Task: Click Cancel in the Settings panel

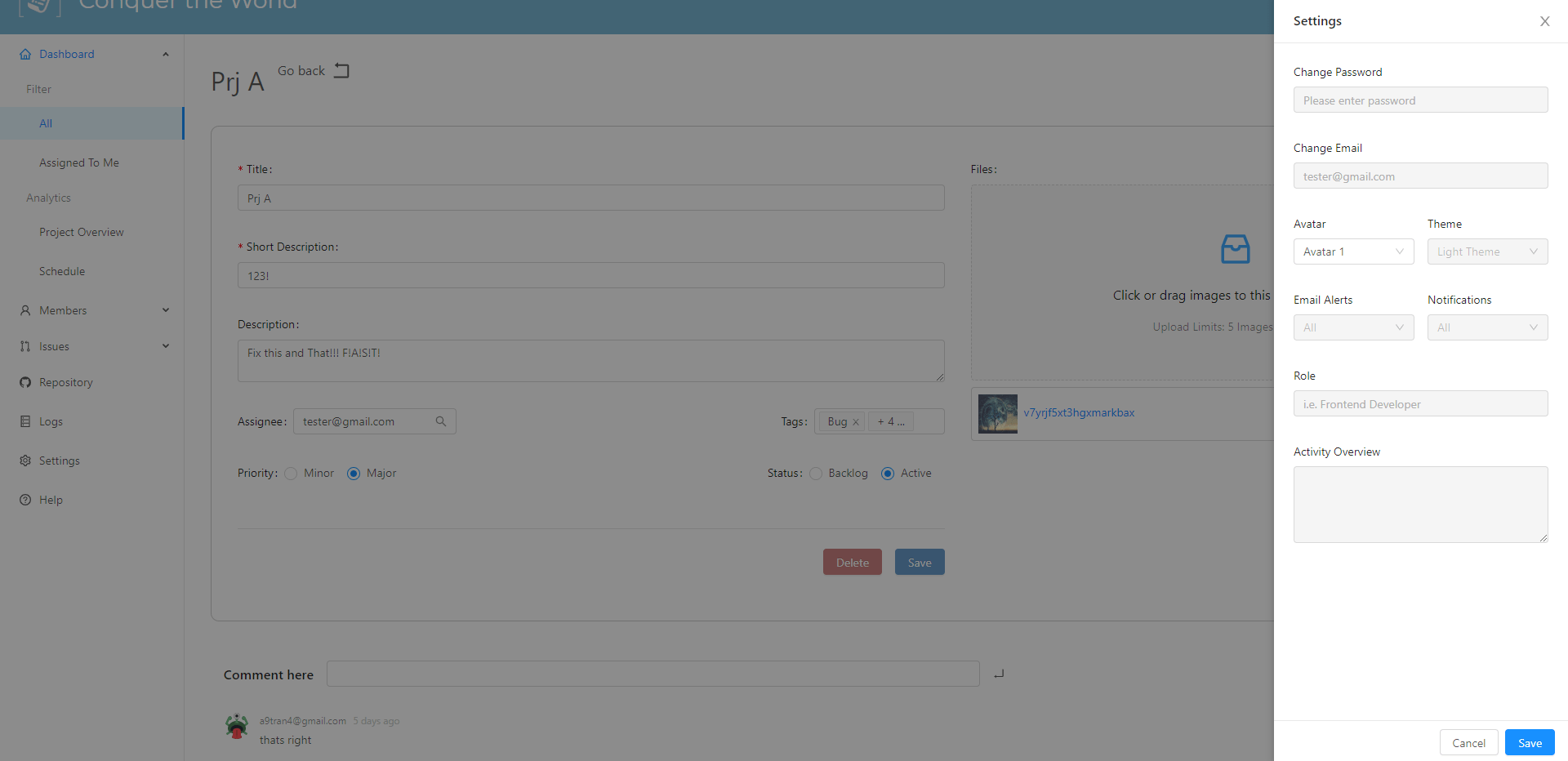Action: 1468,742
